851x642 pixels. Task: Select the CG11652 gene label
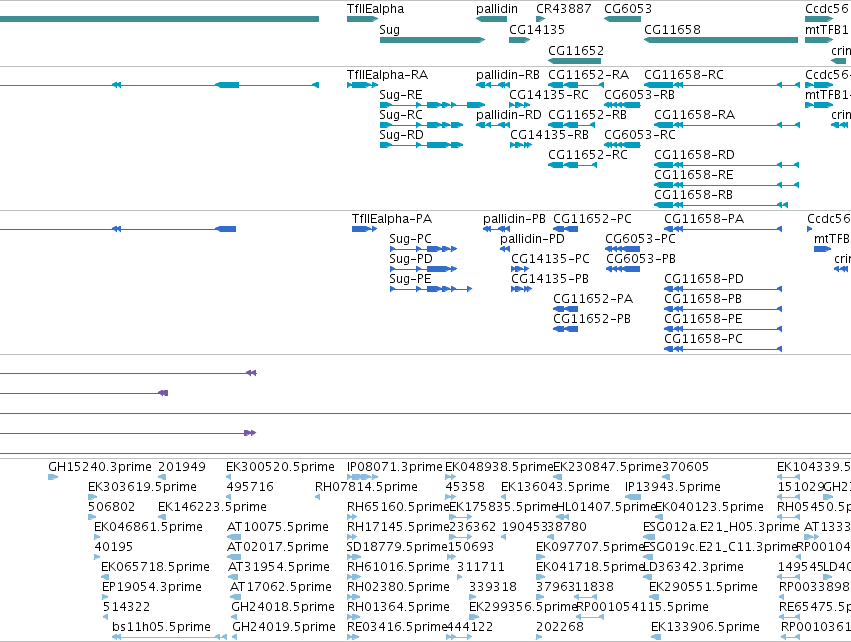point(575,51)
